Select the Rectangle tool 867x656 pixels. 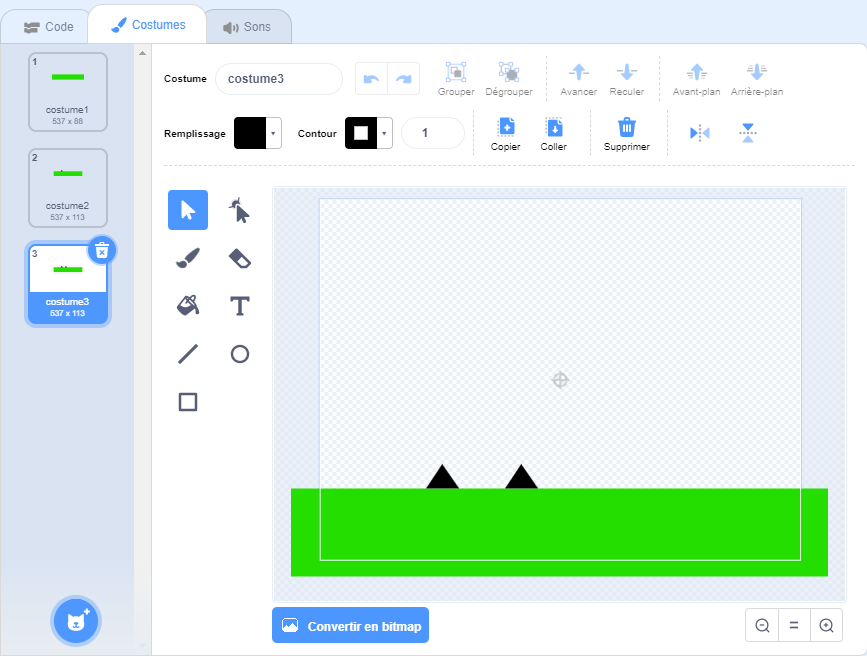click(x=188, y=402)
